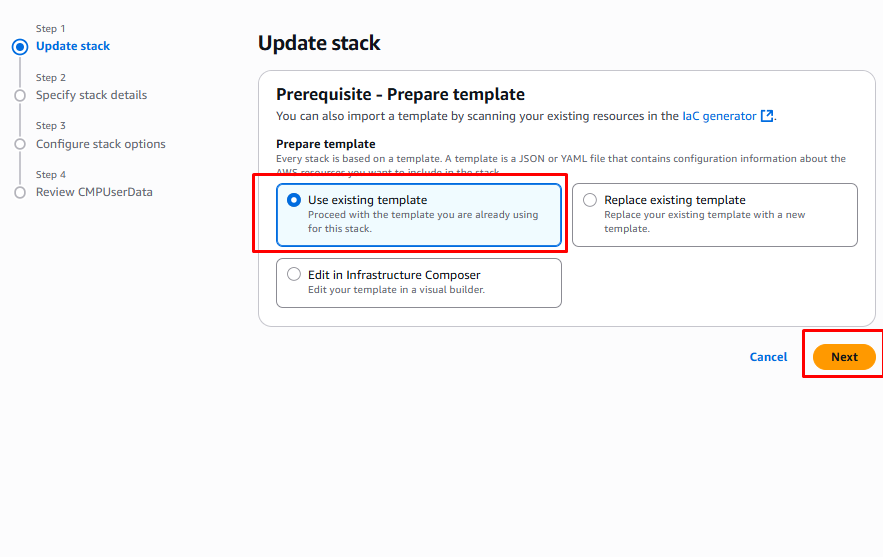Click the Prerequisite - Prepare template heading

pos(400,95)
